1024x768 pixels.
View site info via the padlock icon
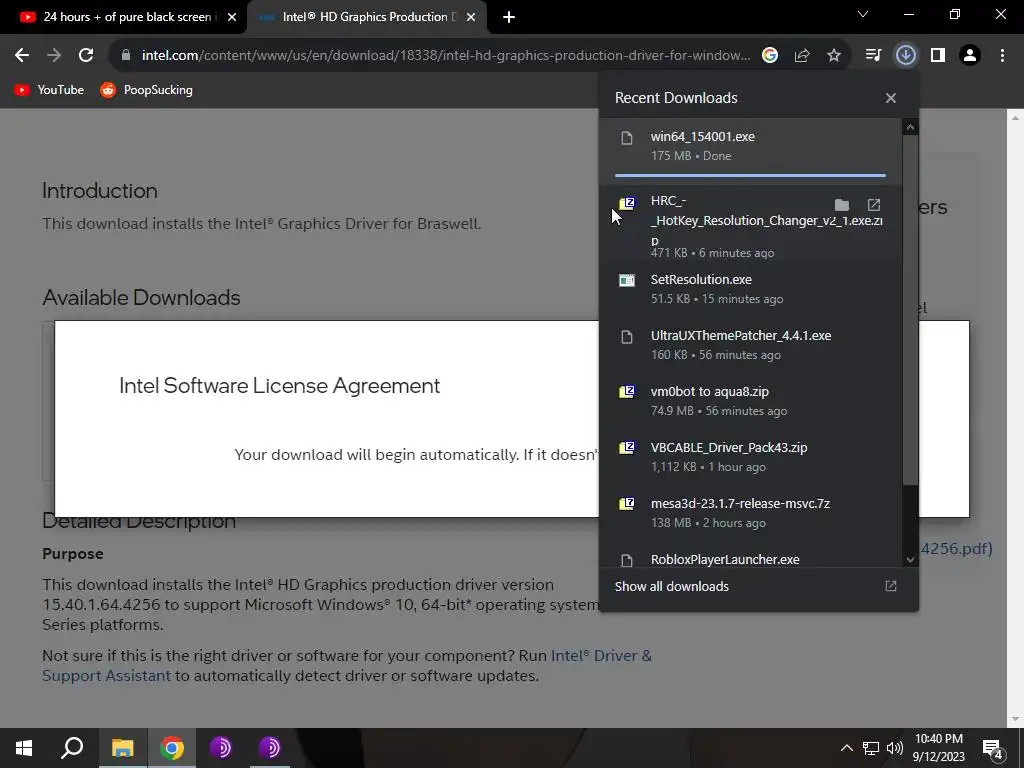(x=126, y=56)
